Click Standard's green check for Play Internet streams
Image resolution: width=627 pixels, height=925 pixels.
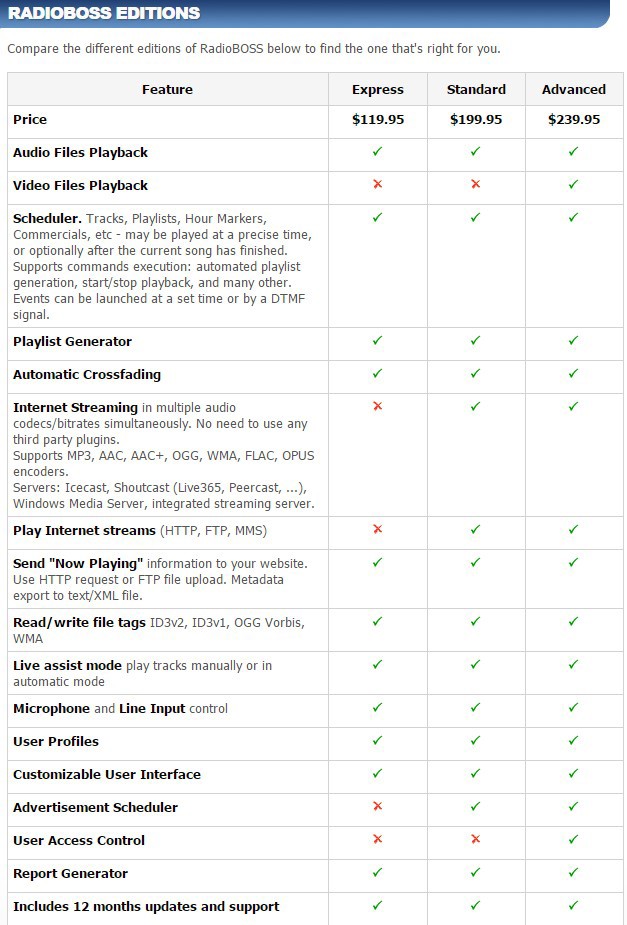click(x=475, y=529)
